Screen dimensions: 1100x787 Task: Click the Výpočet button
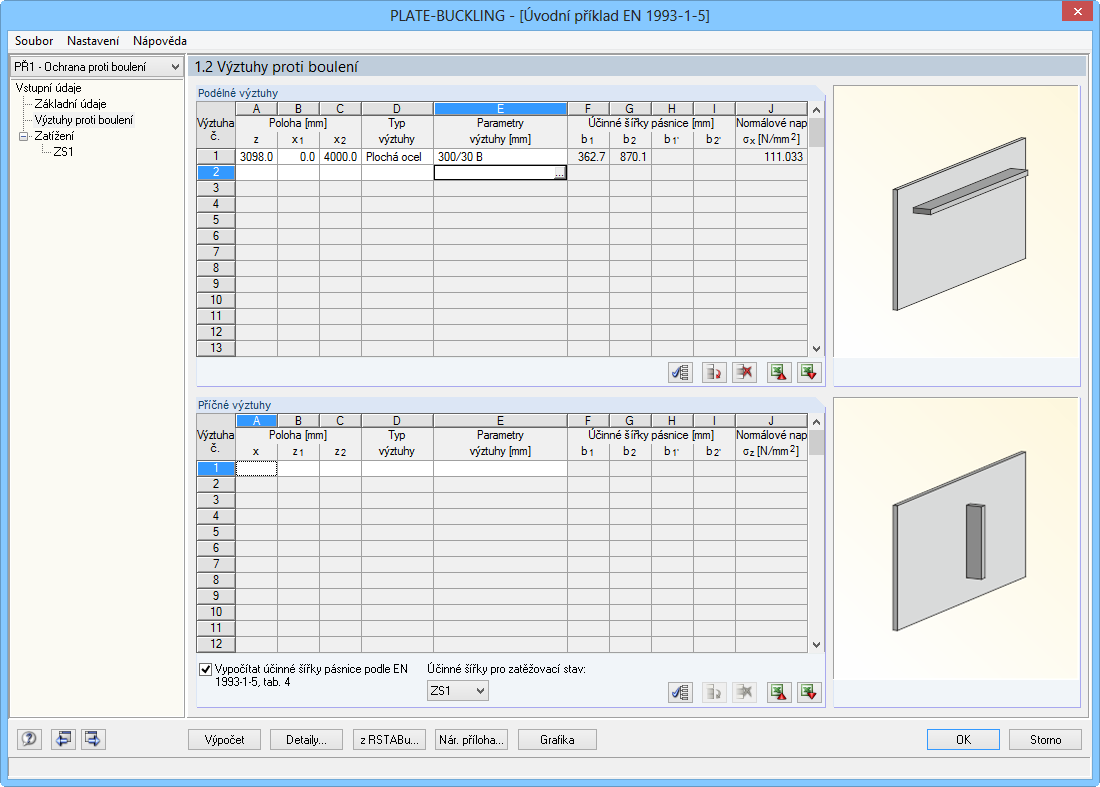click(224, 739)
